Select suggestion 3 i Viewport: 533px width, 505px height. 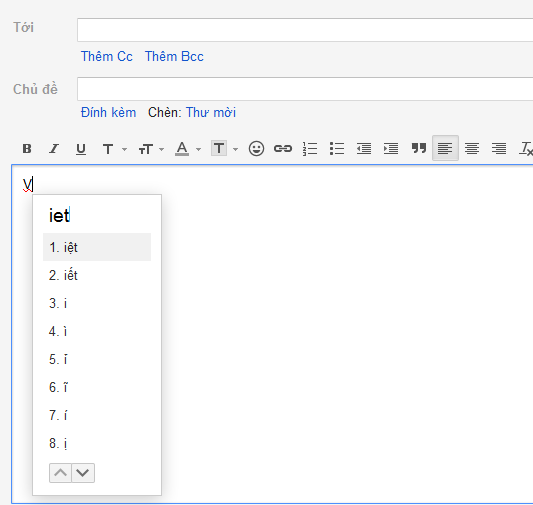[97, 303]
